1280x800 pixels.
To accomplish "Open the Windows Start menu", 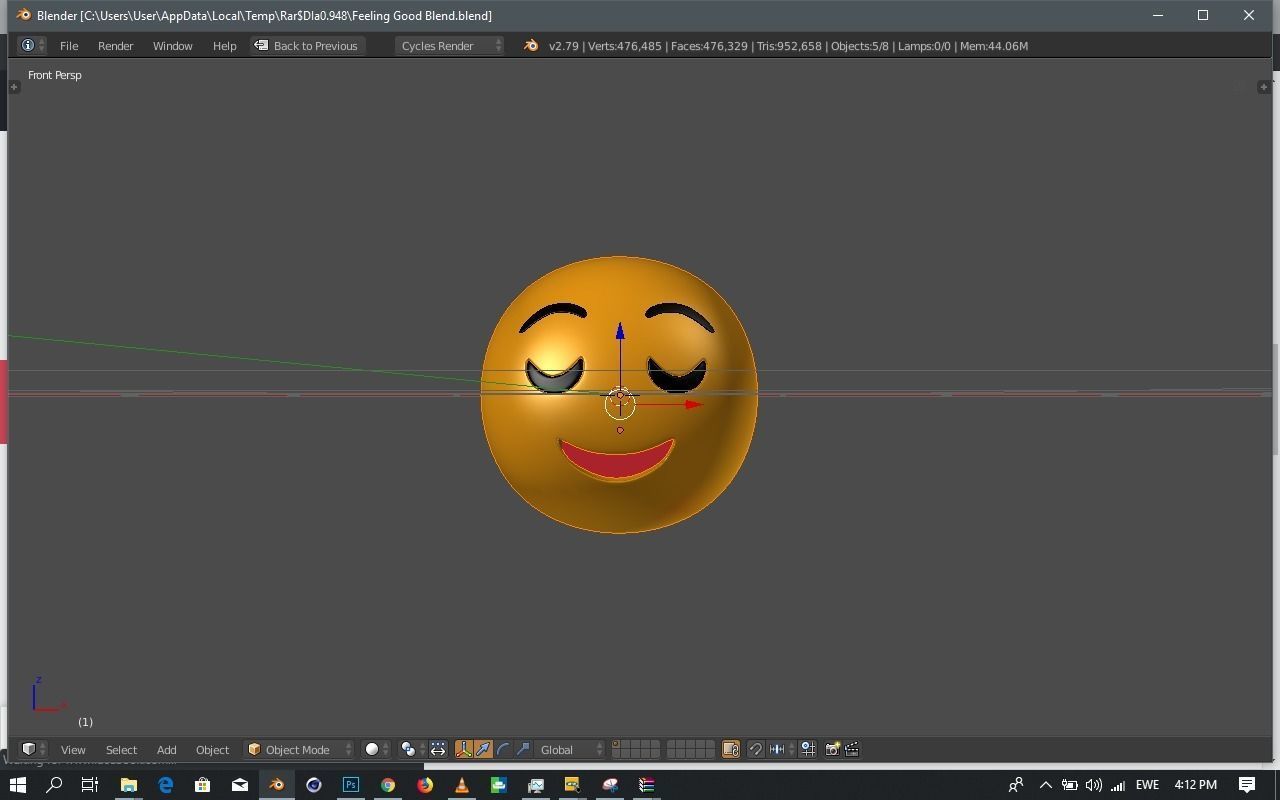I will pos(17,785).
